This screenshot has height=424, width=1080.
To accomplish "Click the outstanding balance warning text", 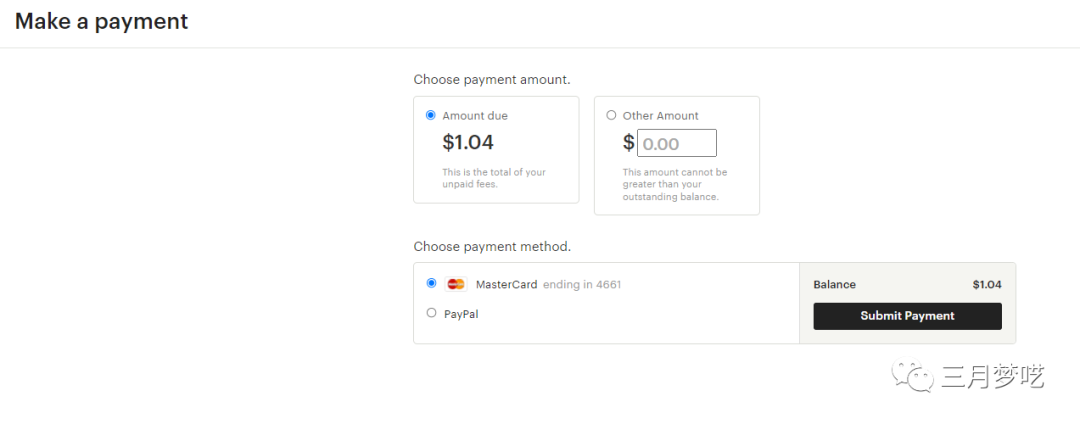I will [x=675, y=184].
